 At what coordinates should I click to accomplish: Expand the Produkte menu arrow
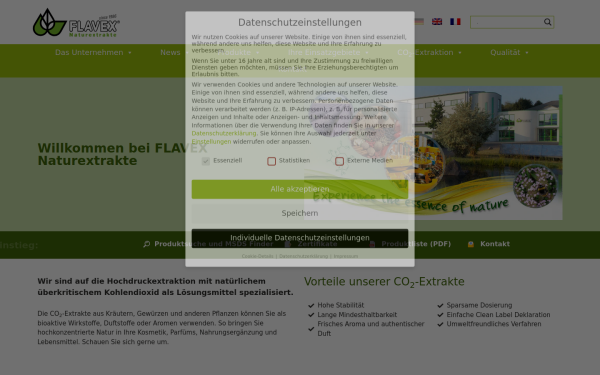[258, 53]
